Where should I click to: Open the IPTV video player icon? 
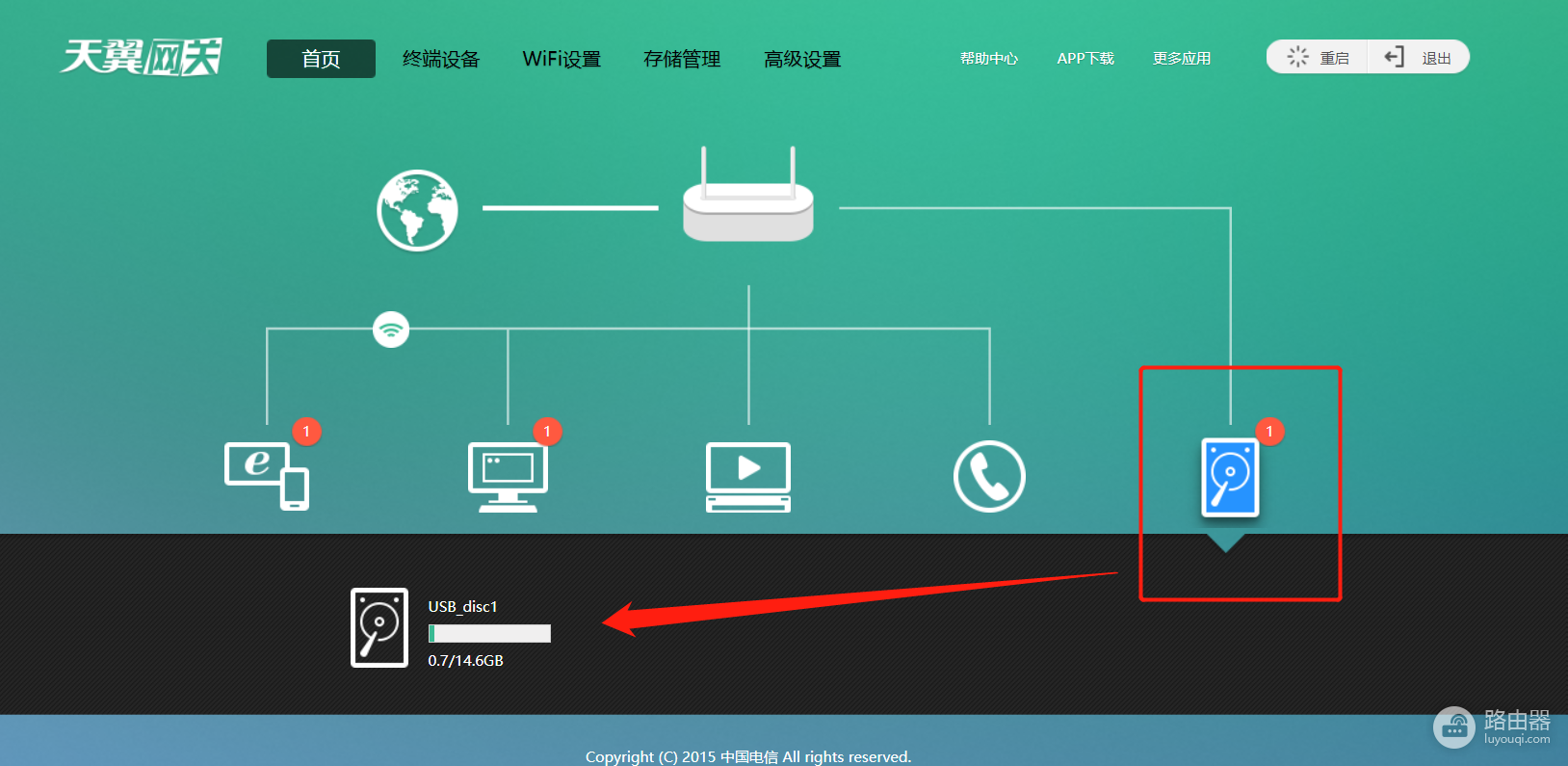click(748, 477)
